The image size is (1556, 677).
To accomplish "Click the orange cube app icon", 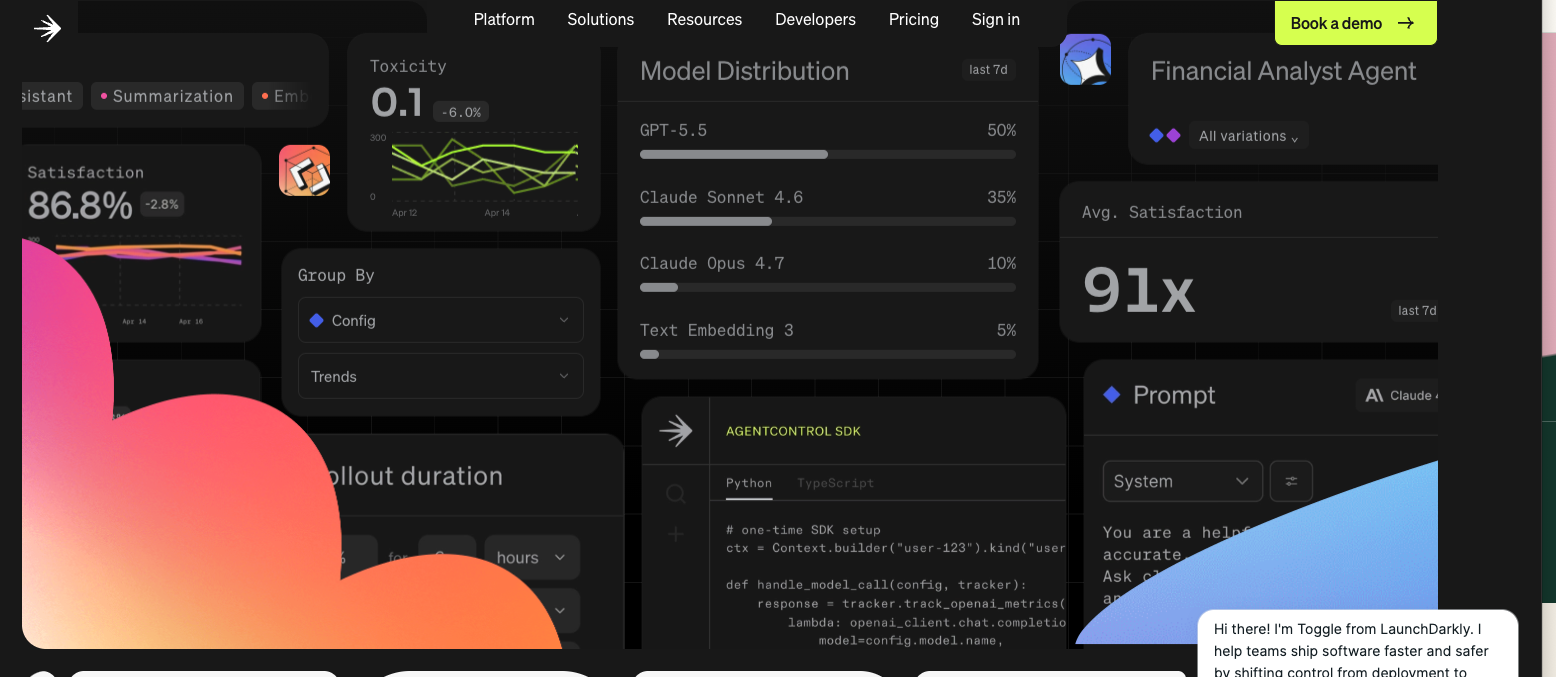I will point(305,170).
